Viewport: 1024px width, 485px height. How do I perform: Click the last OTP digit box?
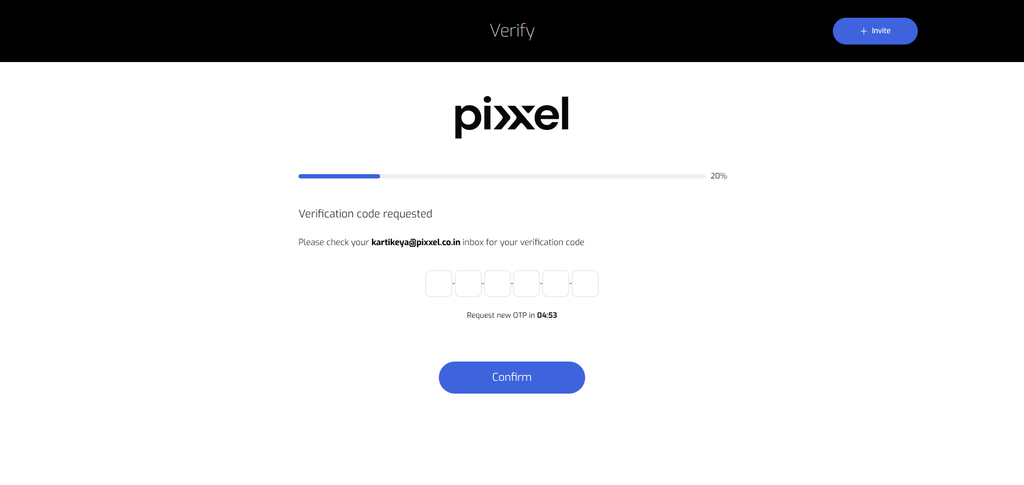pyautogui.click(x=585, y=284)
